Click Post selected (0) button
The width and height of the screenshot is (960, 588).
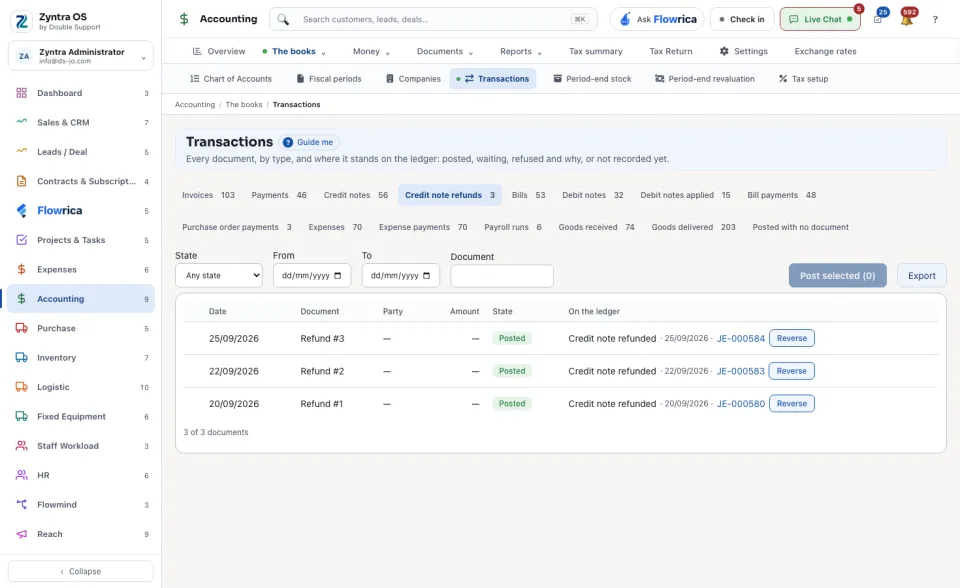point(837,276)
